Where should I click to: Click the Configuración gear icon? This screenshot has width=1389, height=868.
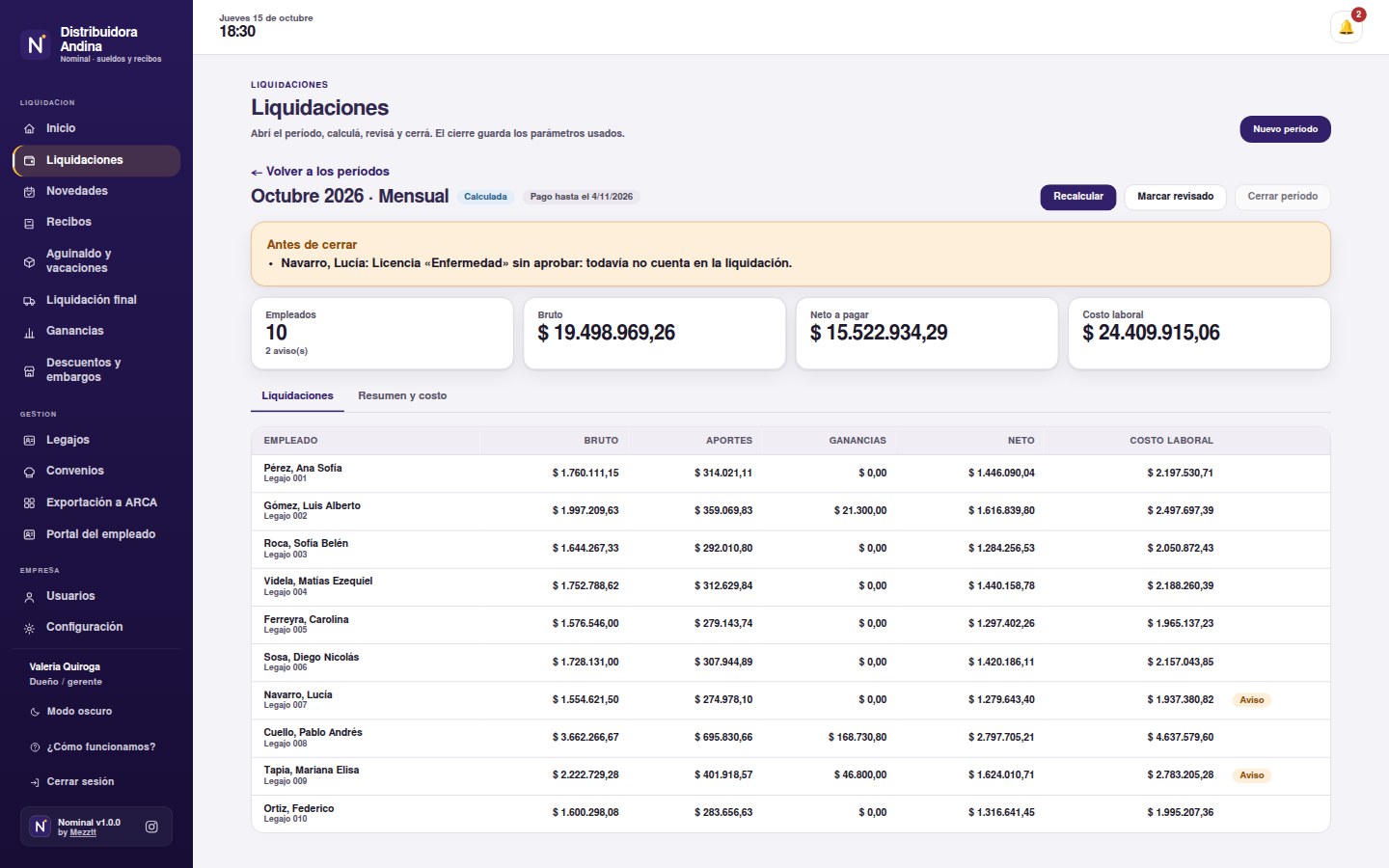point(29,628)
